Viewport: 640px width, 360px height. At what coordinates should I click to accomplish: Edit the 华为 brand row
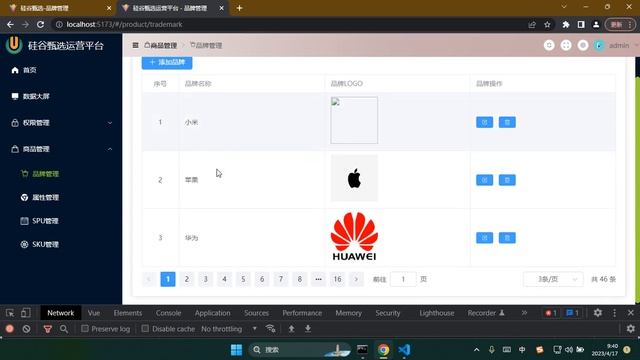[484, 238]
